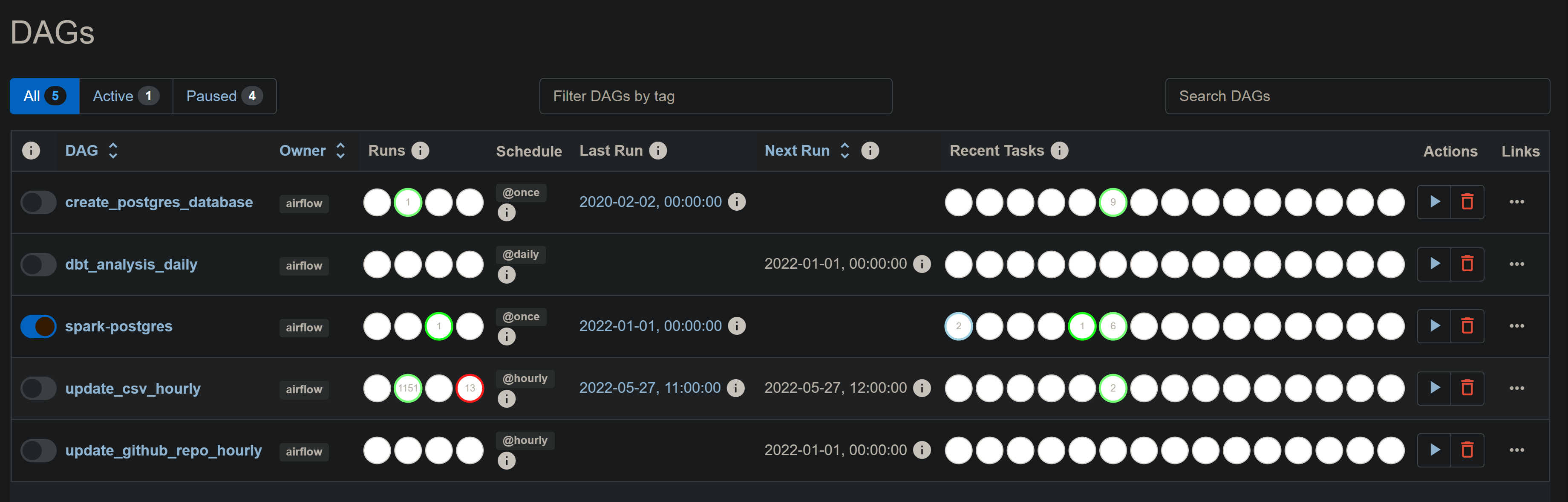
Task: Sort the table by the DAG column arrows
Action: [112, 151]
